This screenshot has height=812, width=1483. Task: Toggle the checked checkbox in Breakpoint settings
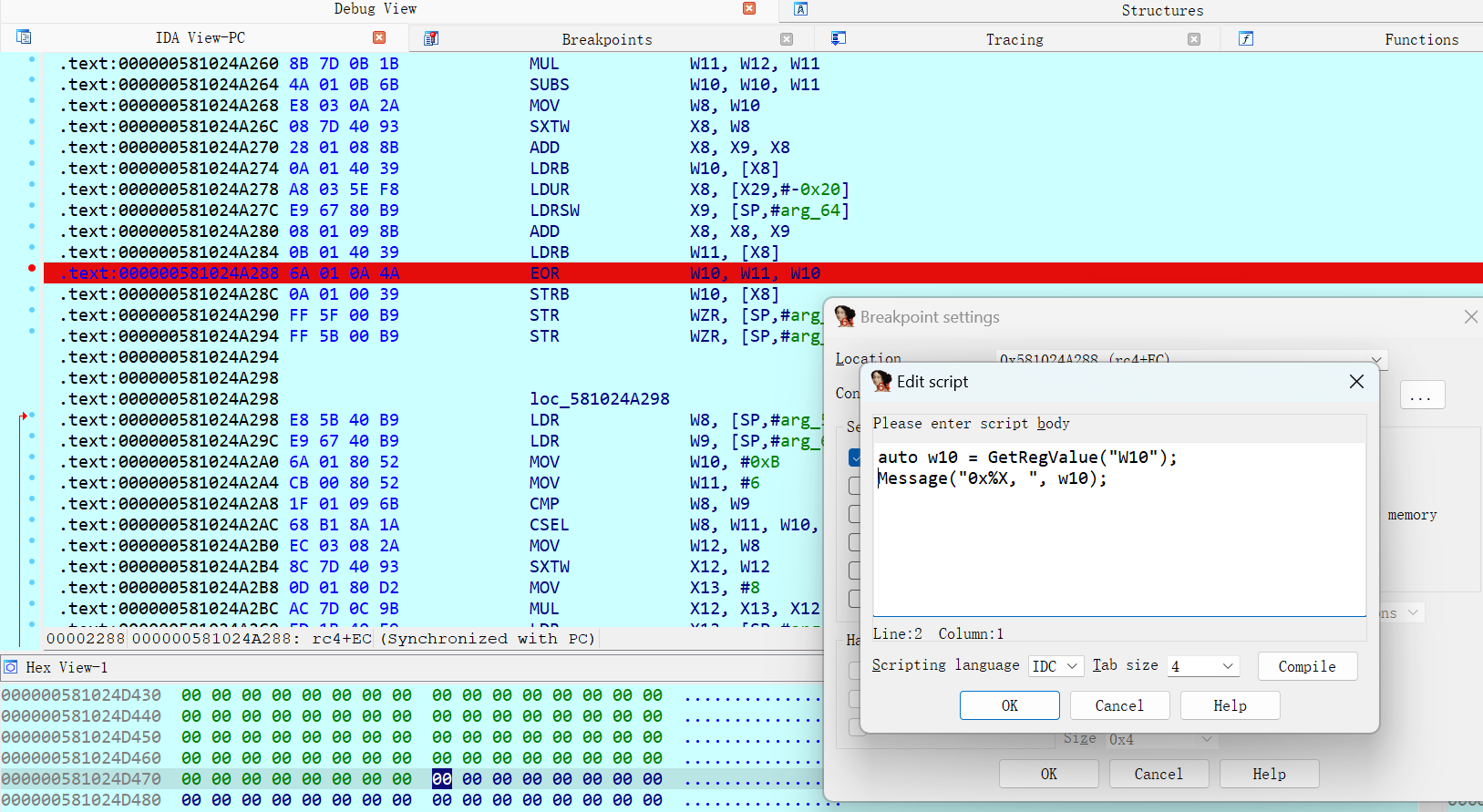tap(854, 457)
